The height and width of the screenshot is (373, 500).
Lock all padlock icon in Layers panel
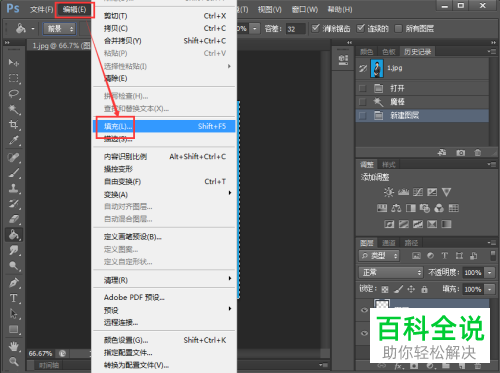424,289
